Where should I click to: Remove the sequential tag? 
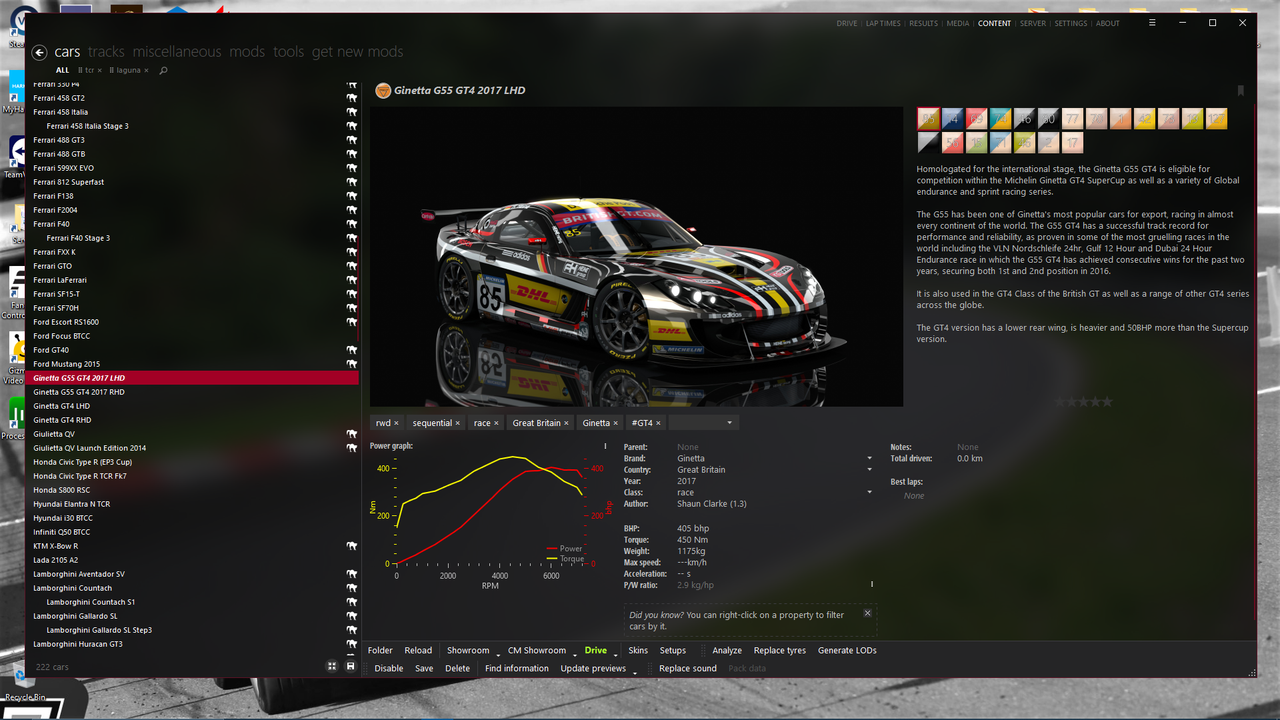pyautogui.click(x=458, y=423)
